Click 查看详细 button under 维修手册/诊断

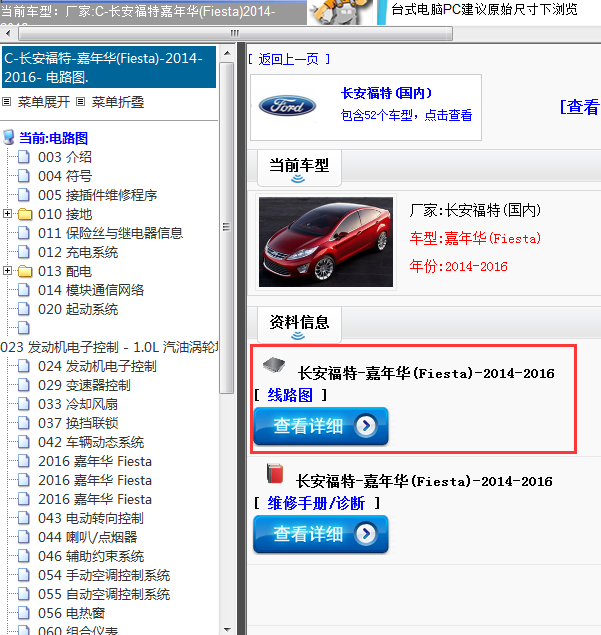pyautogui.click(x=321, y=534)
